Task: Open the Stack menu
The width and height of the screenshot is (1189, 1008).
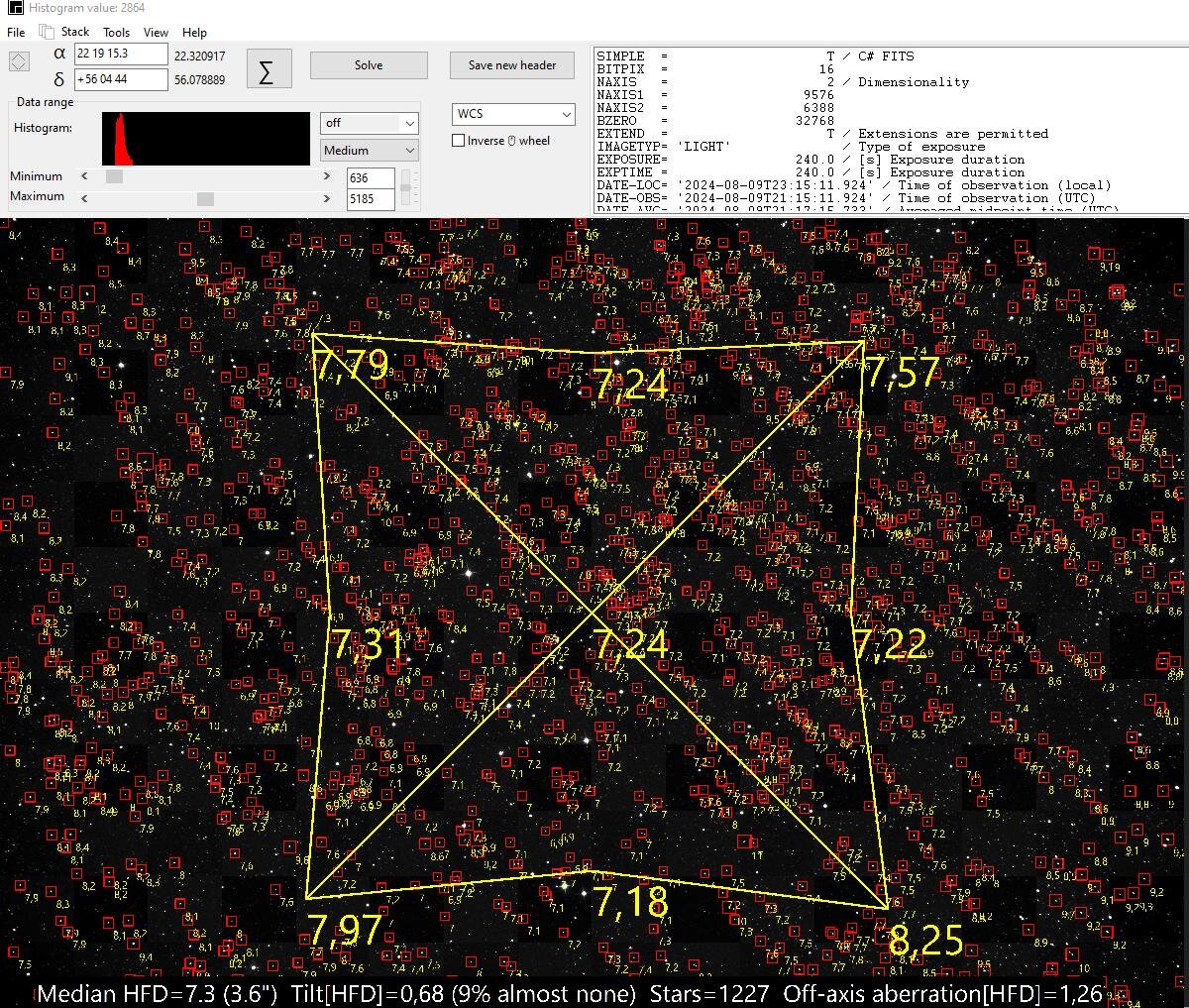Action: [x=75, y=32]
